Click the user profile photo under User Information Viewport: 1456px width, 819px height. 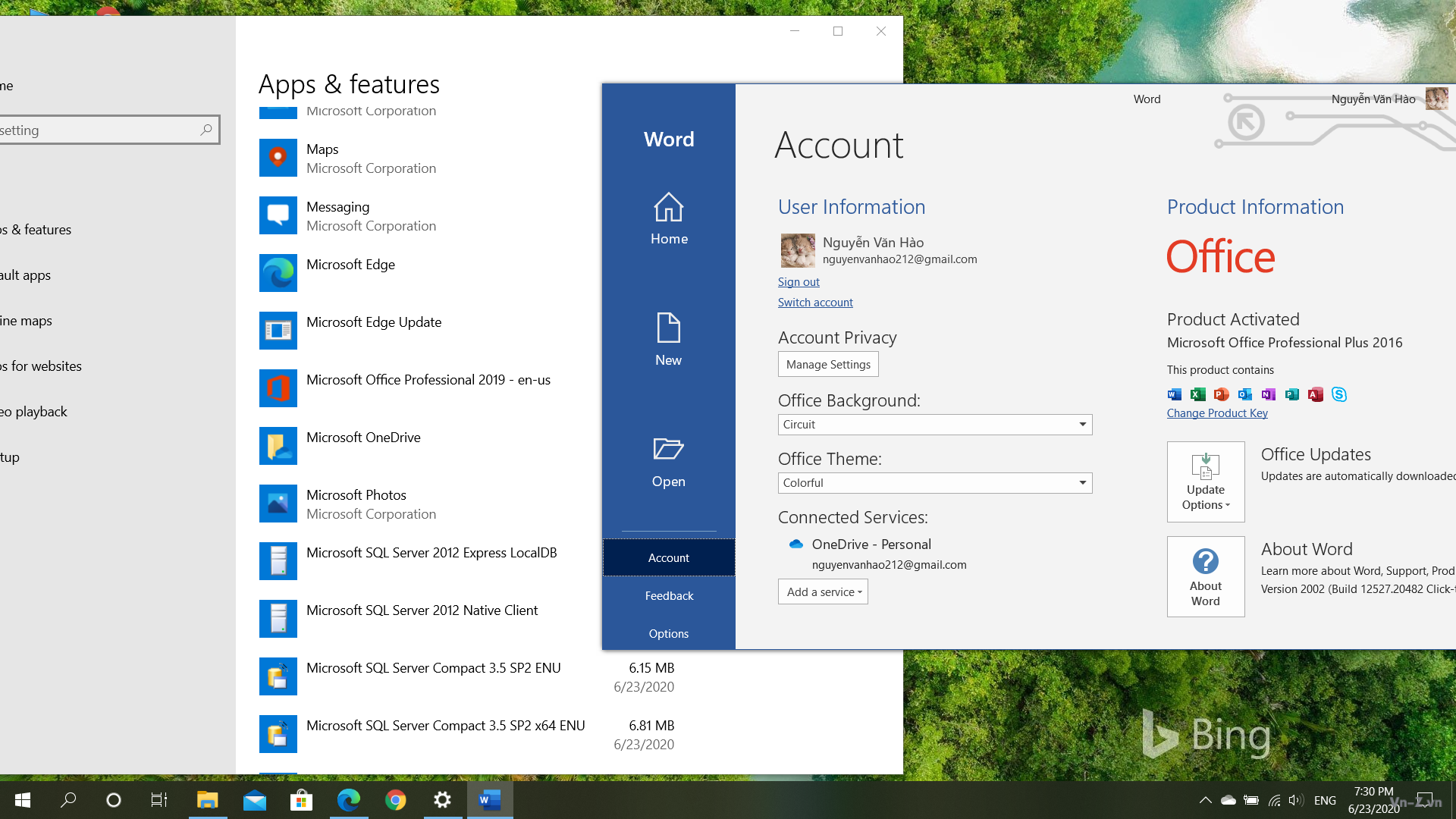(798, 250)
